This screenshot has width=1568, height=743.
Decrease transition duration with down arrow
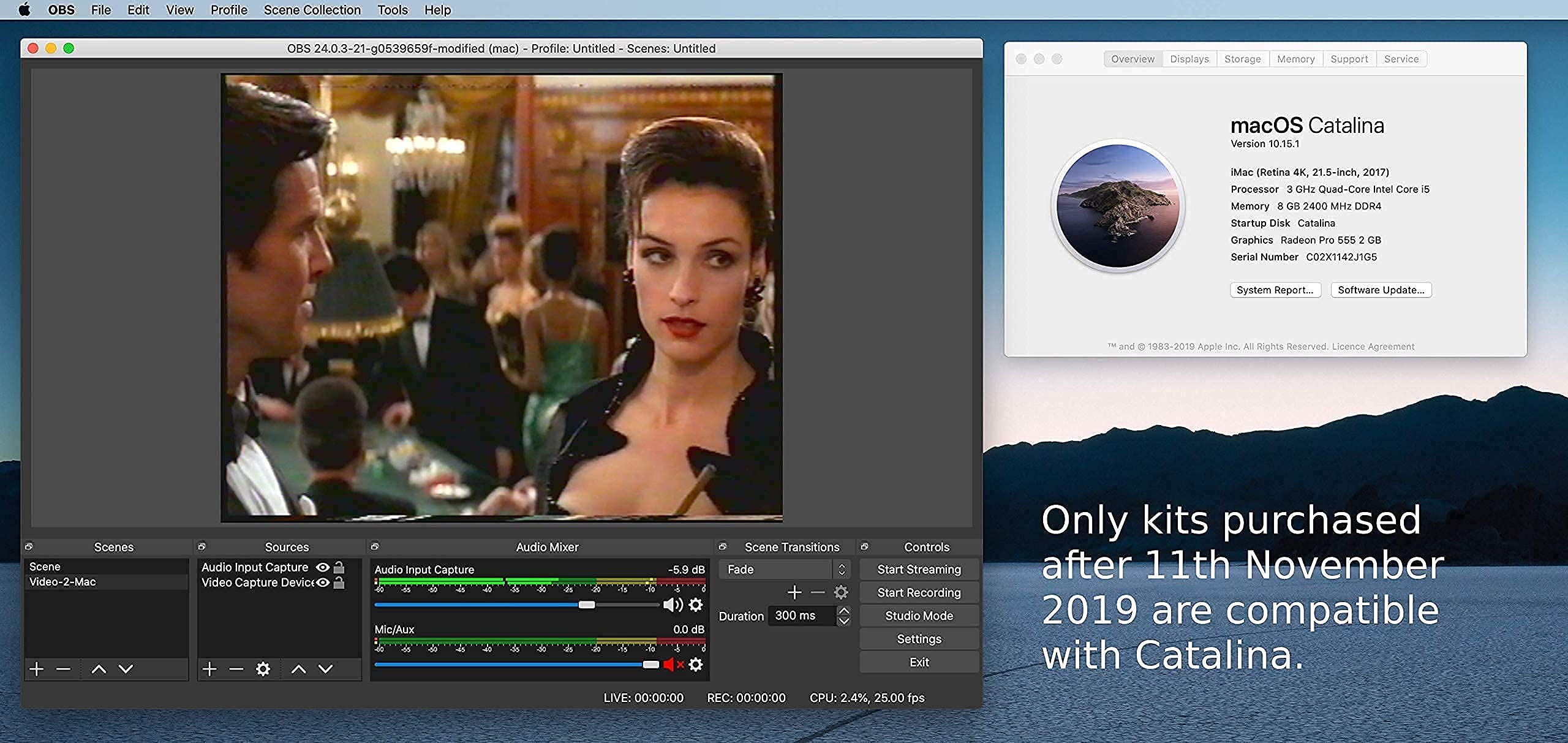point(843,620)
